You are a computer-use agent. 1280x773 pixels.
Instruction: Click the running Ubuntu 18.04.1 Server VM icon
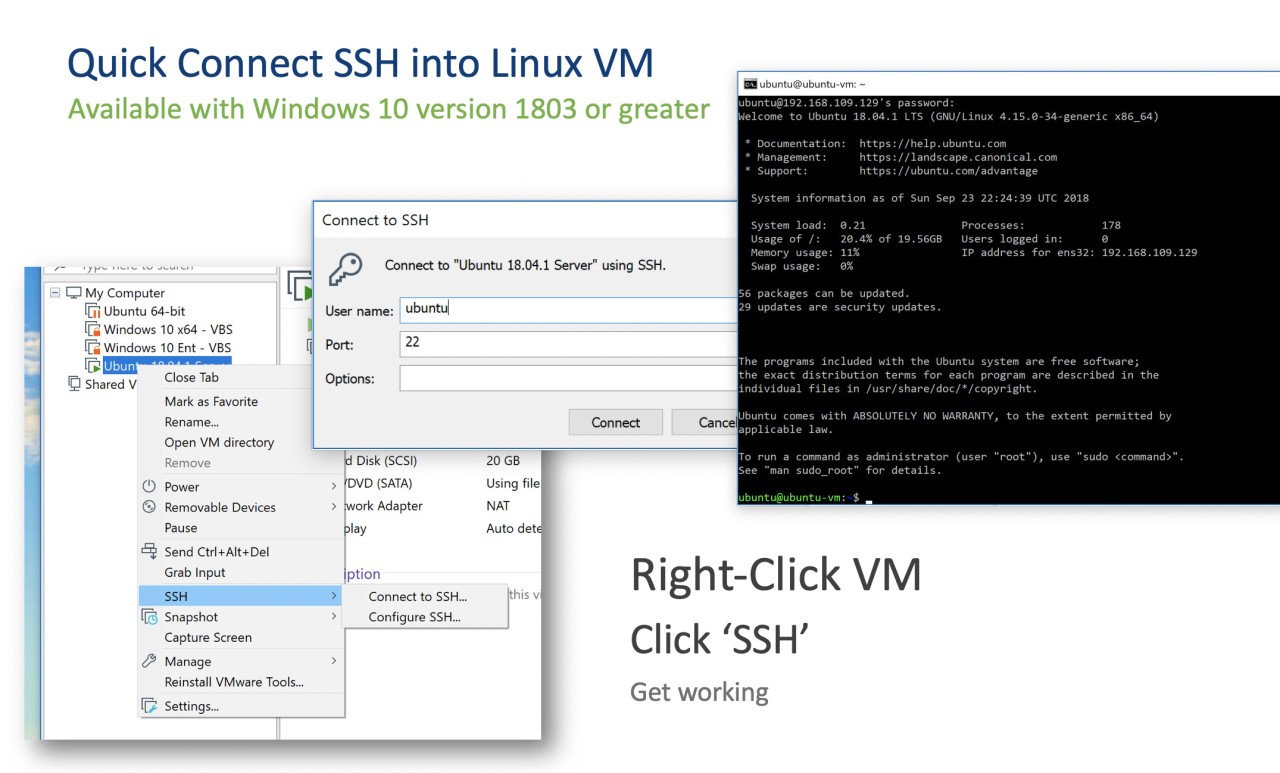point(93,366)
